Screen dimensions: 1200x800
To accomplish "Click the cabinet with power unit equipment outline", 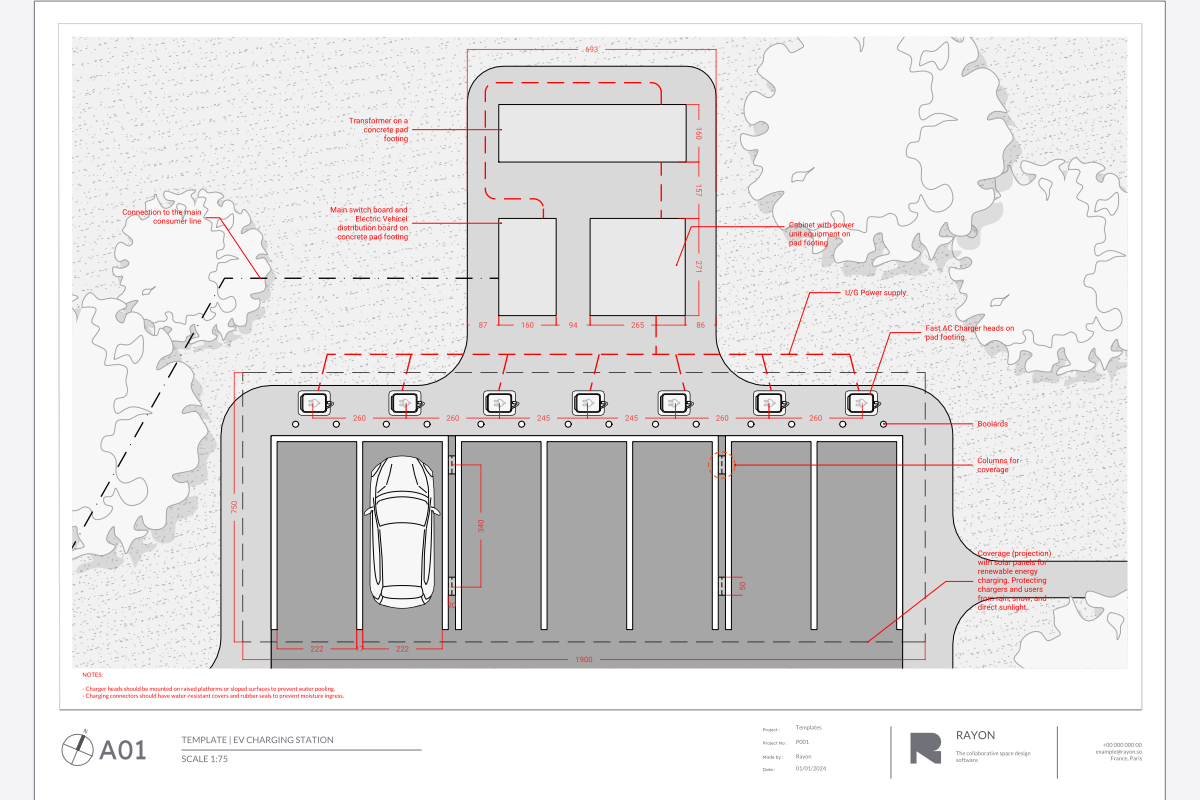I will [x=640, y=265].
